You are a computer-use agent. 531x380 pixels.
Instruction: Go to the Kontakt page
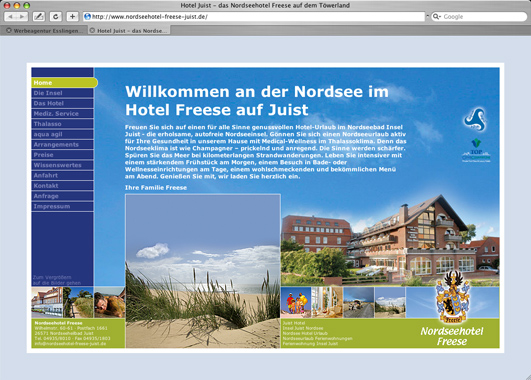click(x=62, y=186)
